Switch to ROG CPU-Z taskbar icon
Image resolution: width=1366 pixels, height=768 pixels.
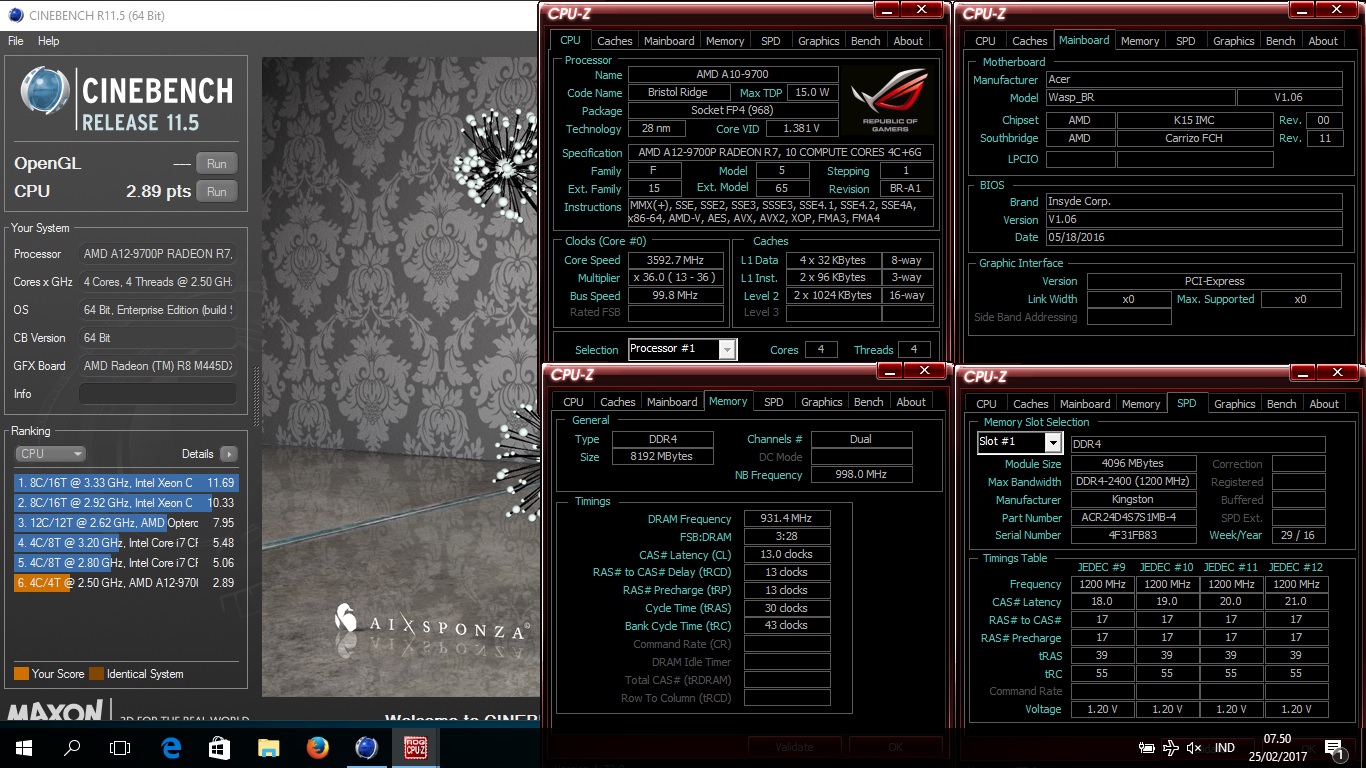(x=415, y=747)
